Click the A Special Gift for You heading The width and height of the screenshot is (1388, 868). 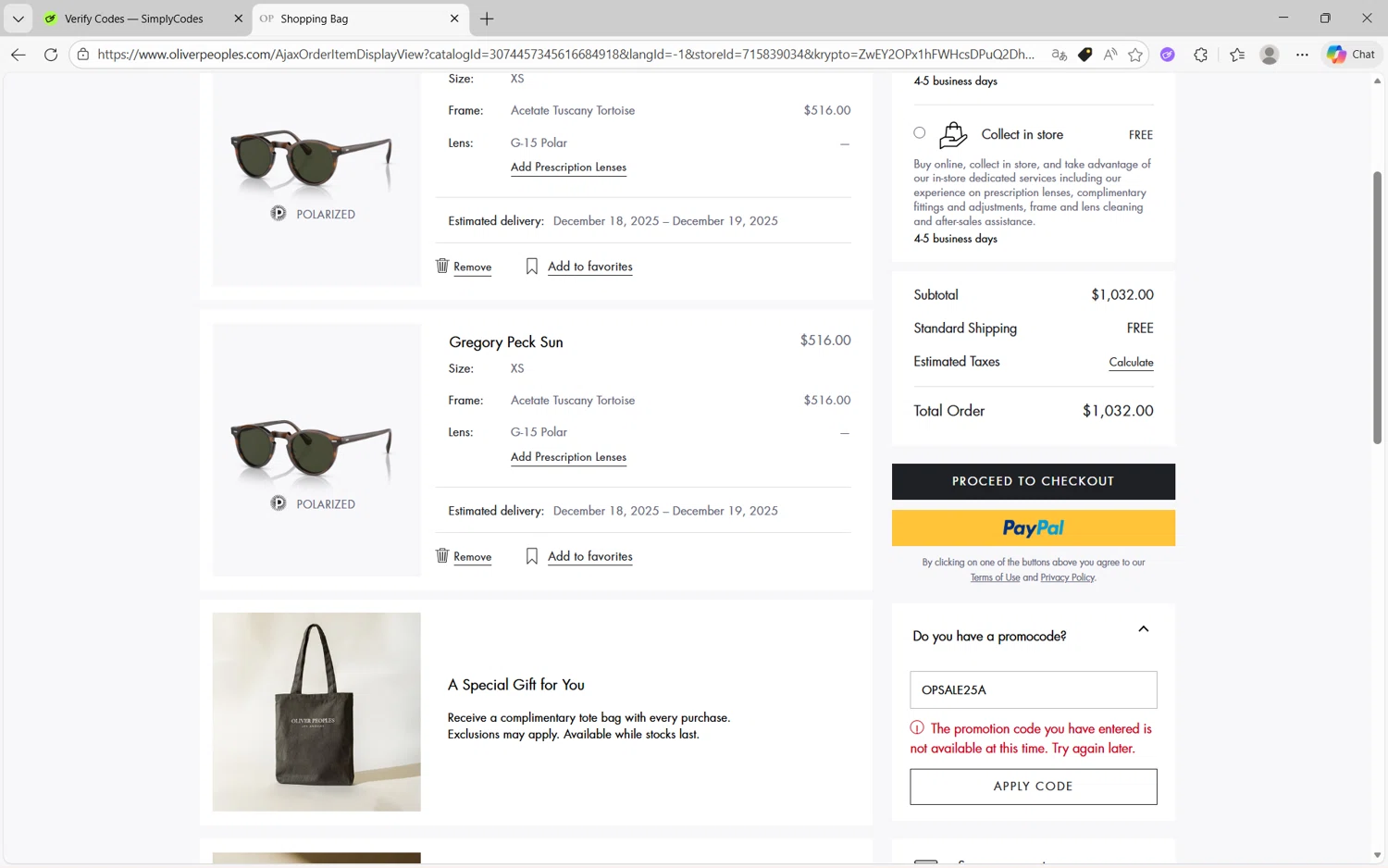coord(516,685)
